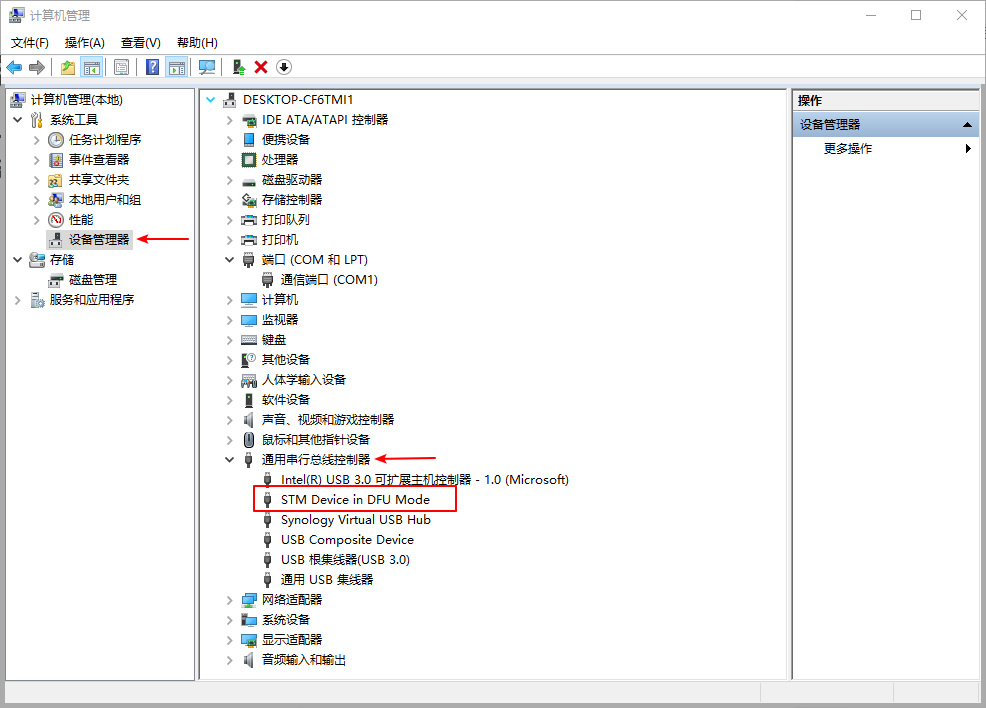Screen dimensions: 986x708
Task: Select the 系统设备 category
Action: point(285,620)
